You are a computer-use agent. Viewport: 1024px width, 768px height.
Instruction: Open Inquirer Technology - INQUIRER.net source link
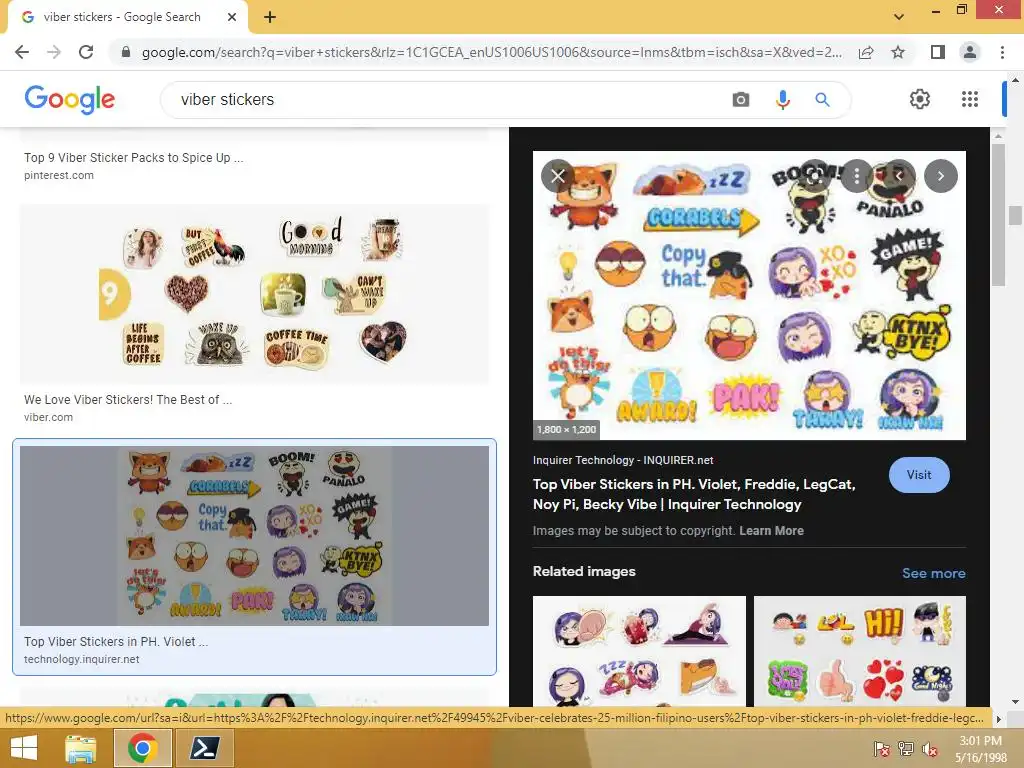[622, 460]
